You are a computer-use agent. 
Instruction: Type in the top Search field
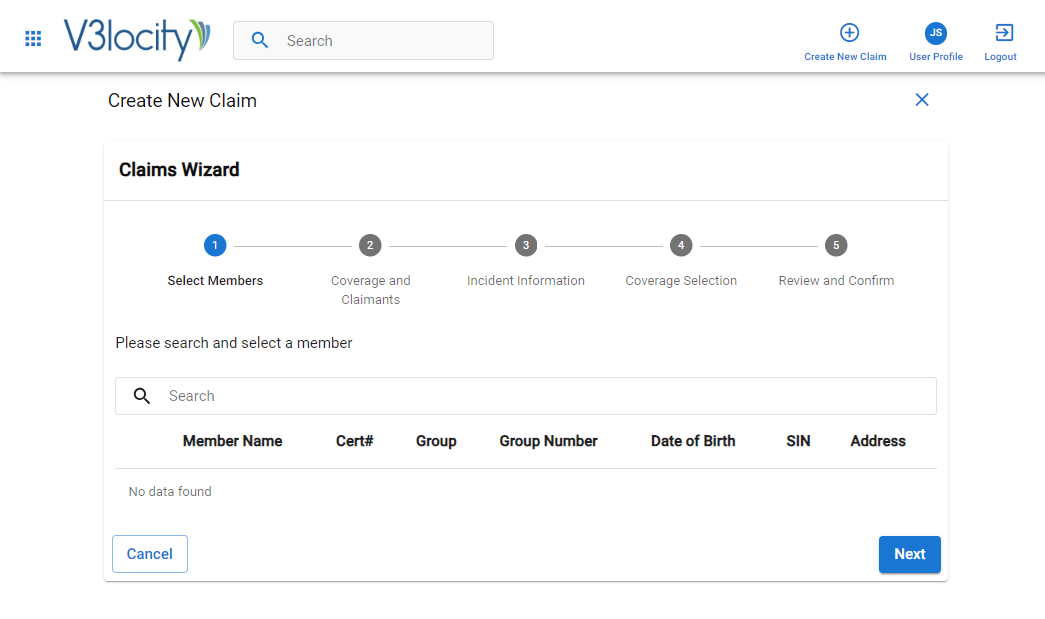pyautogui.click(x=385, y=41)
